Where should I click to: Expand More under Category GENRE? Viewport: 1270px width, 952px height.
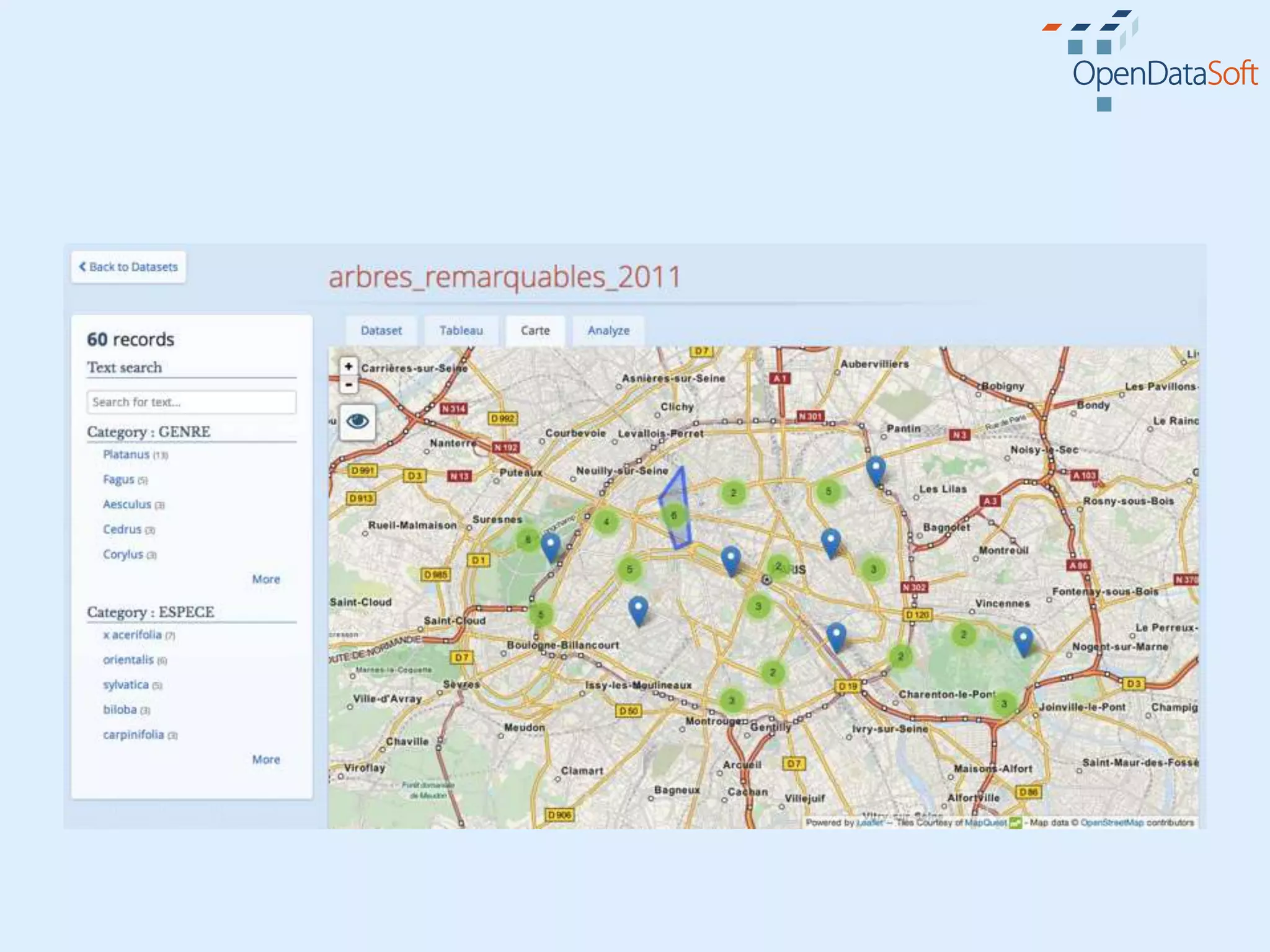point(266,579)
